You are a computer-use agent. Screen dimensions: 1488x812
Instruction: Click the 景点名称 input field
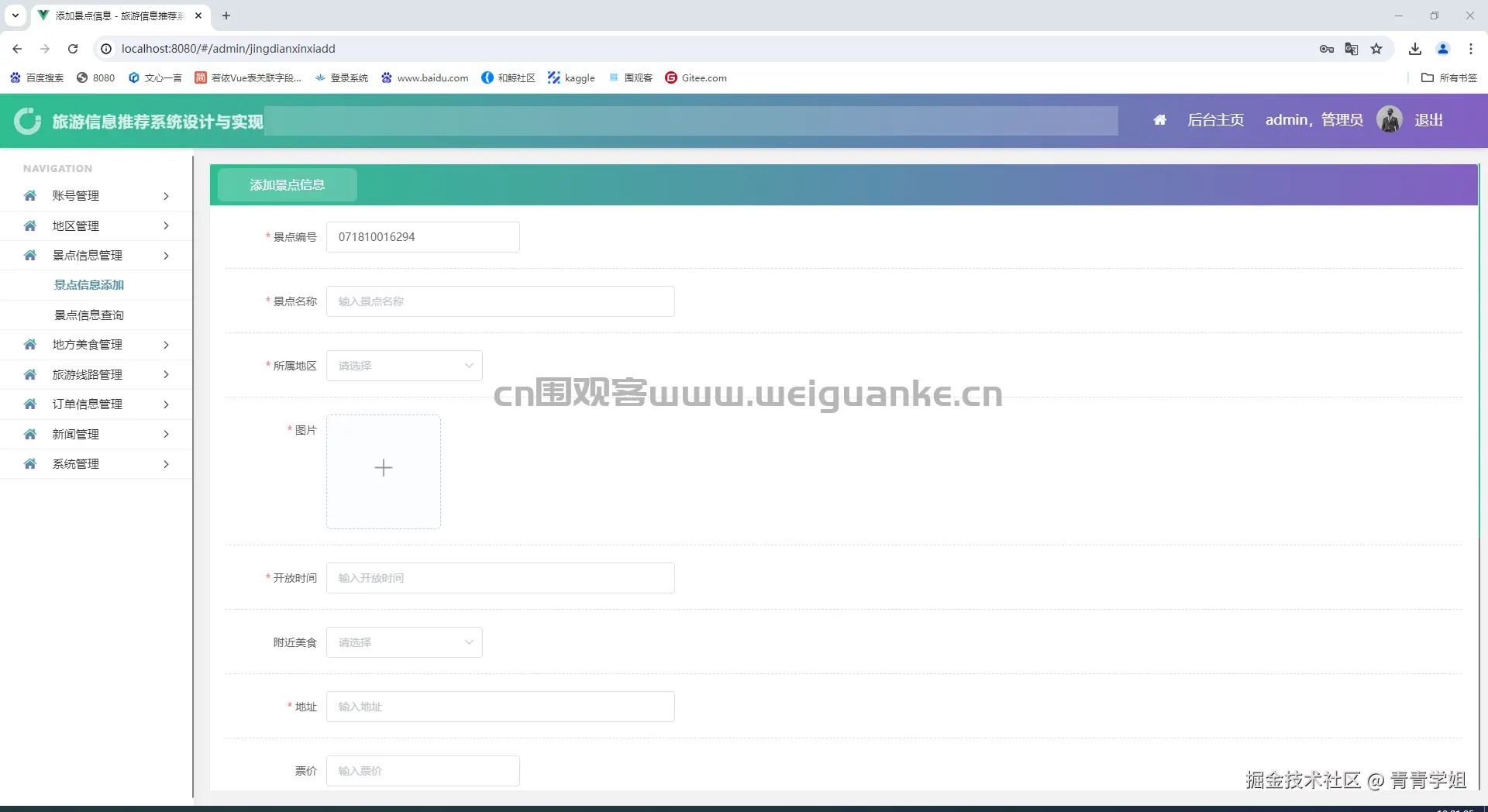pos(500,301)
